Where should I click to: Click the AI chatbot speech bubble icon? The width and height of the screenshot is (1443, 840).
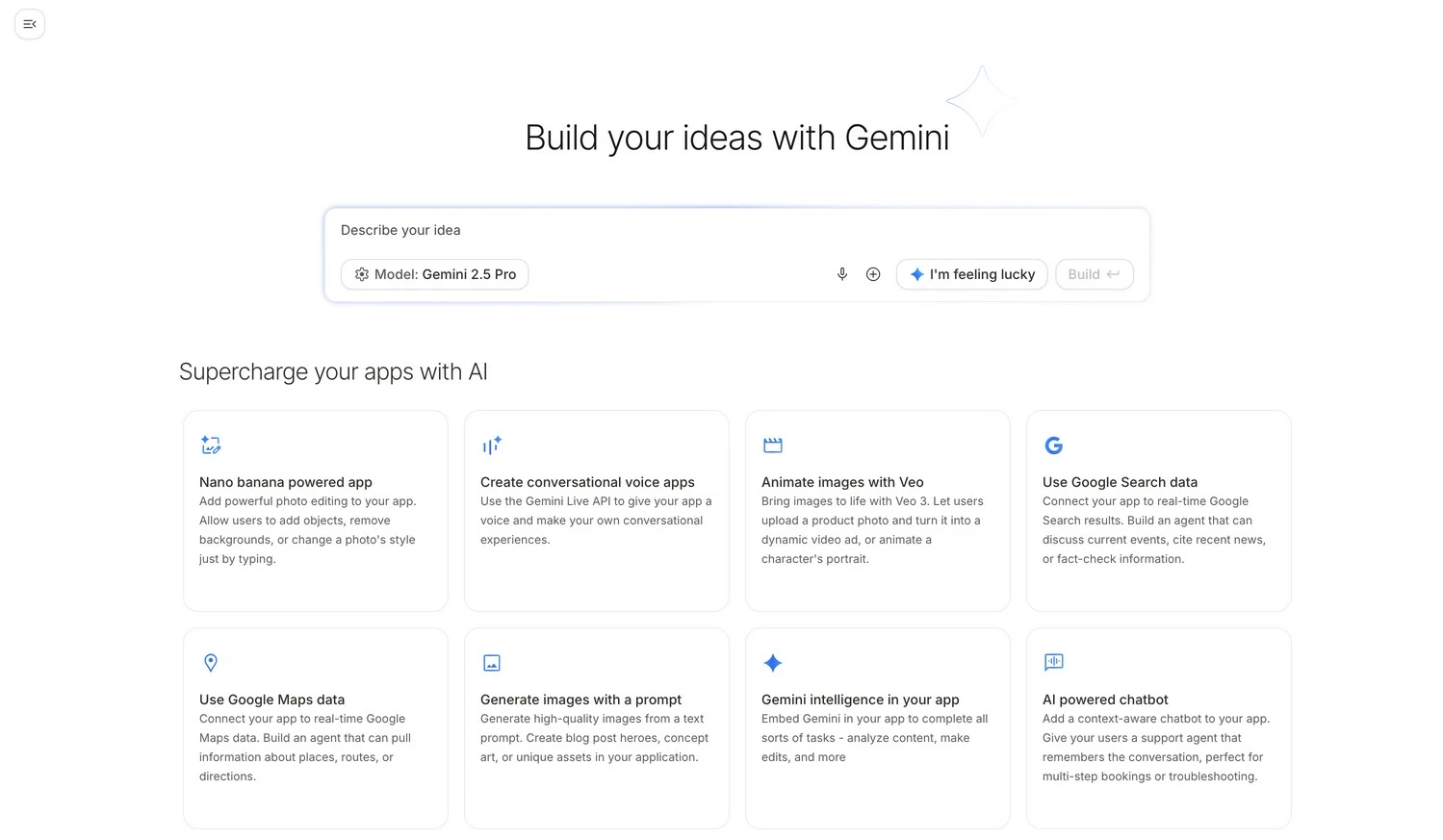[1054, 662]
